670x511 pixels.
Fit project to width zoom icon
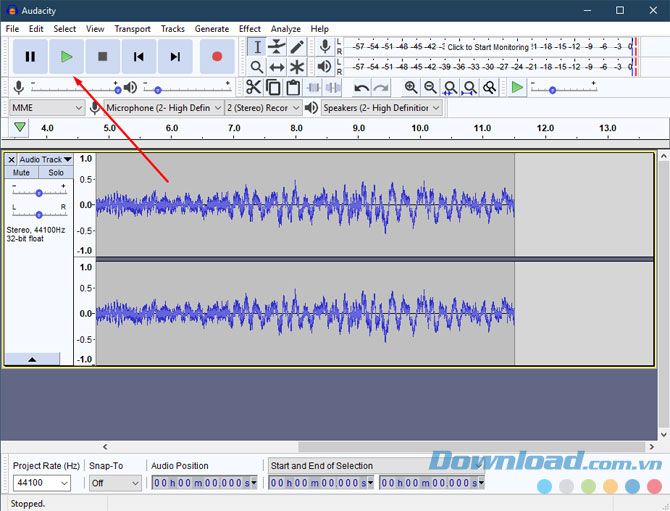(x=470, y=88)
